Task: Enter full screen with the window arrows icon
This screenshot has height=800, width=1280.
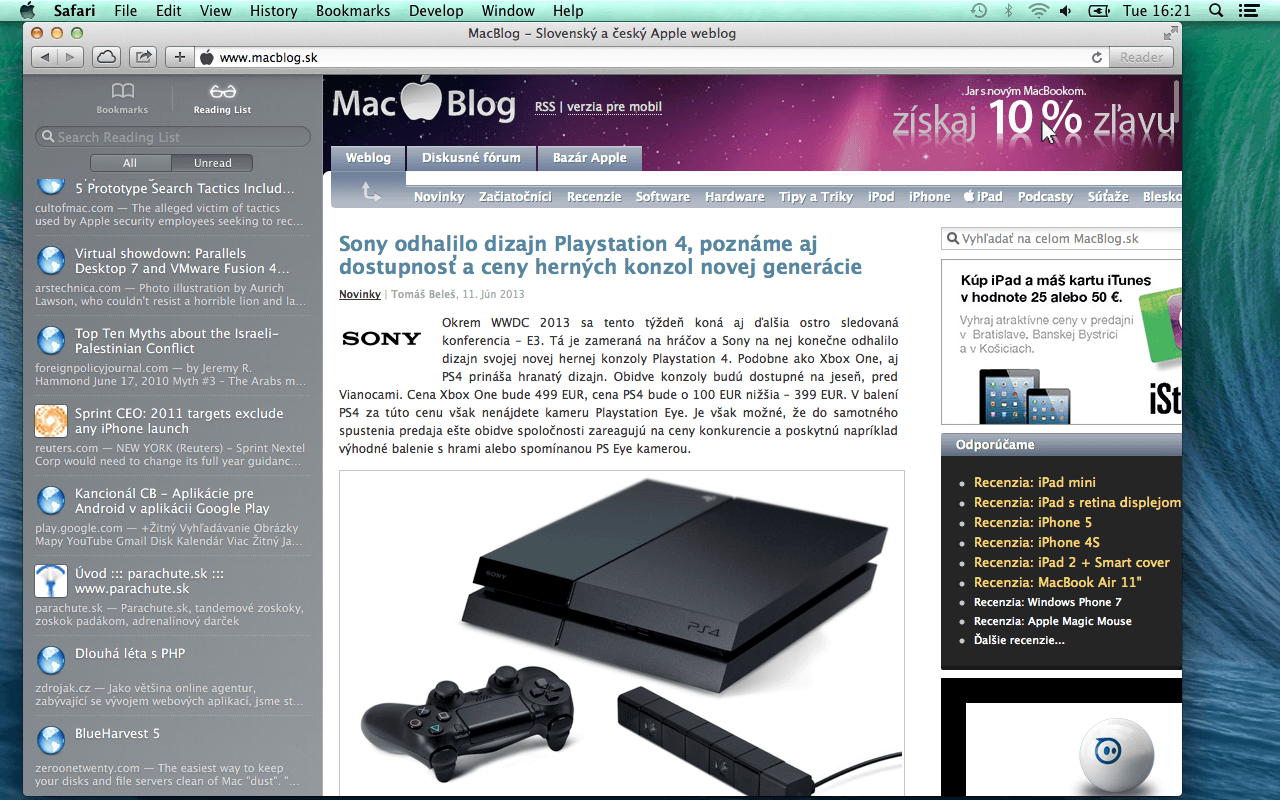Action: coord(1170,33)
